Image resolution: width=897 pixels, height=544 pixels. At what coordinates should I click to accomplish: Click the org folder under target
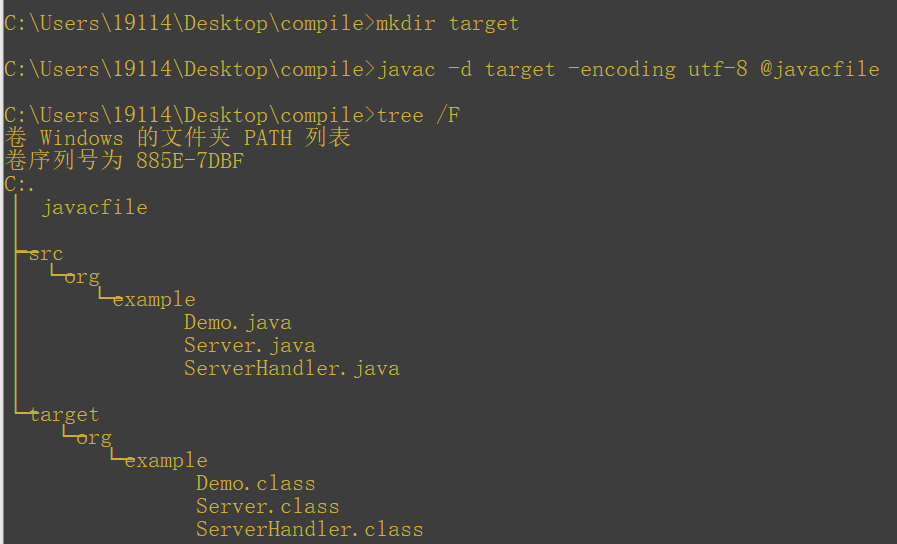click(x=94, y=438)
